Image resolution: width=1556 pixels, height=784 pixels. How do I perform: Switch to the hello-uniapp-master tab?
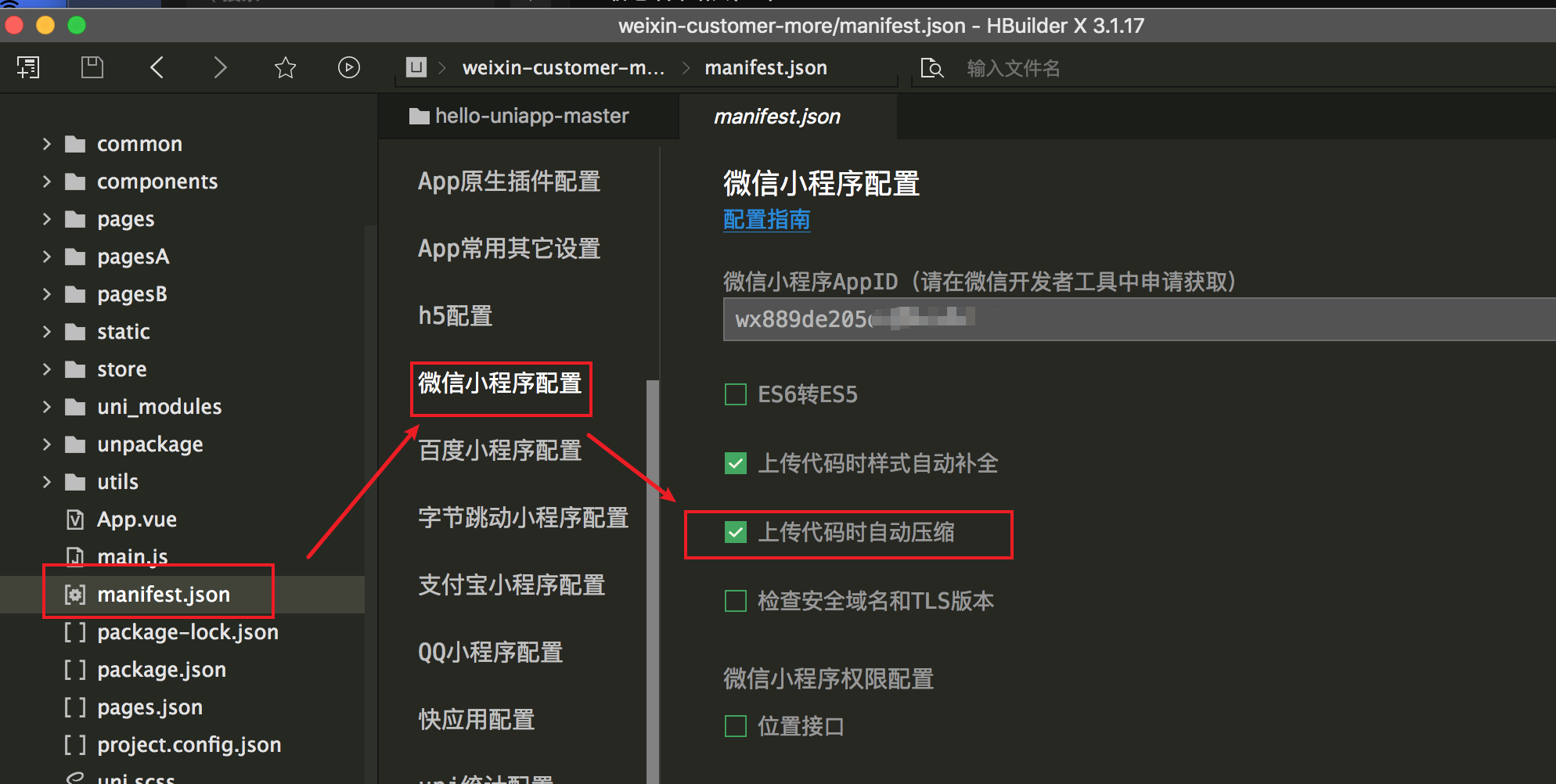[529, 117]
